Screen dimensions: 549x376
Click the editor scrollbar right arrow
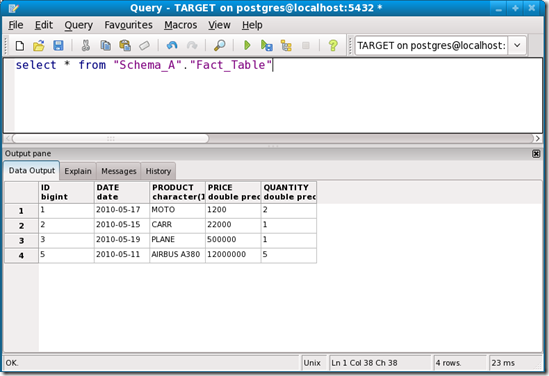point(538,139)
